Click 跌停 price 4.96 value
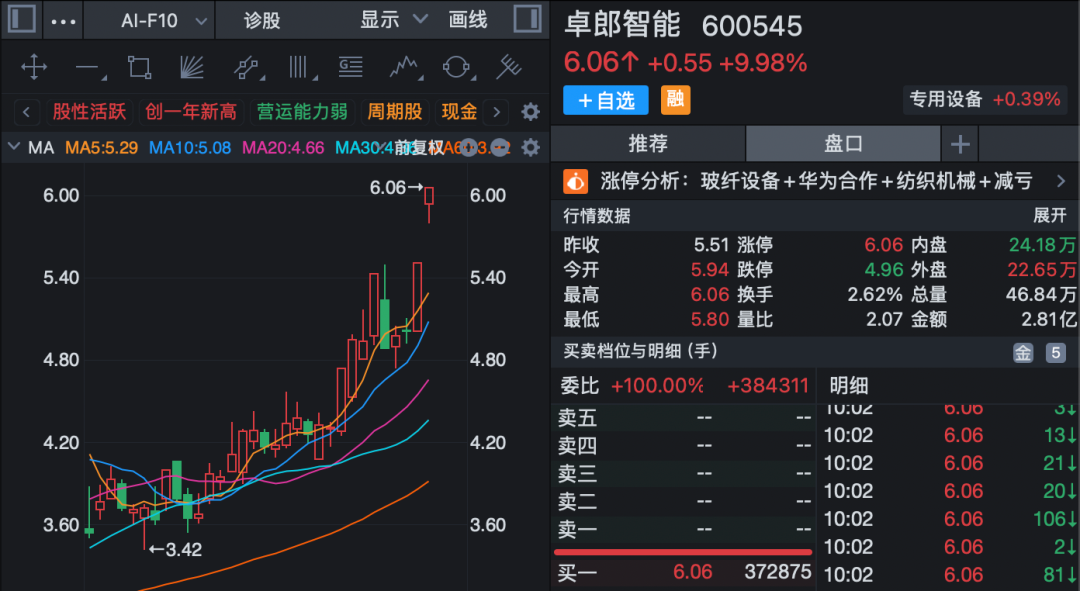The height and width of the screenshot is (591, 1080). [884, 270]
